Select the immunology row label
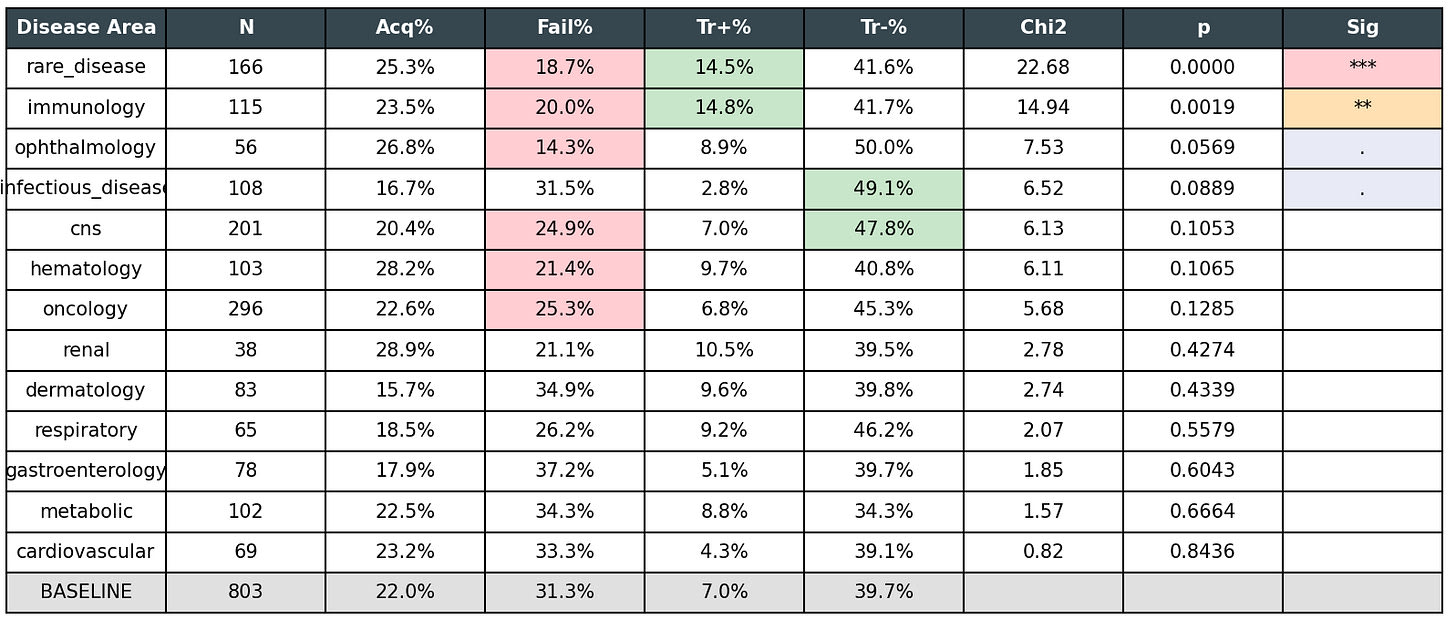1456x630 pixels. click(x=86, y=108)
